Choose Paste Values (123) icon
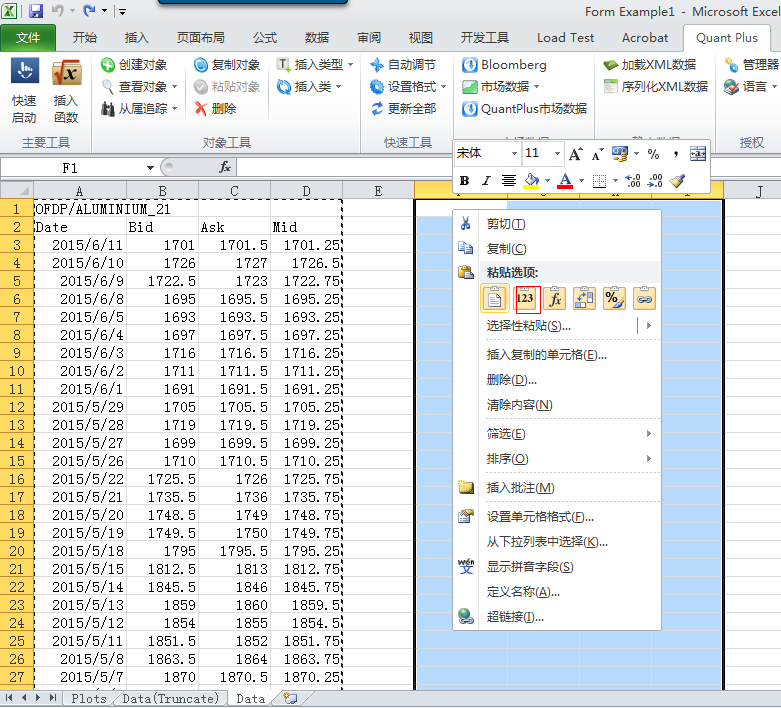Image resolution: width=781 pixels, height=708 pixels. (527, 299)
